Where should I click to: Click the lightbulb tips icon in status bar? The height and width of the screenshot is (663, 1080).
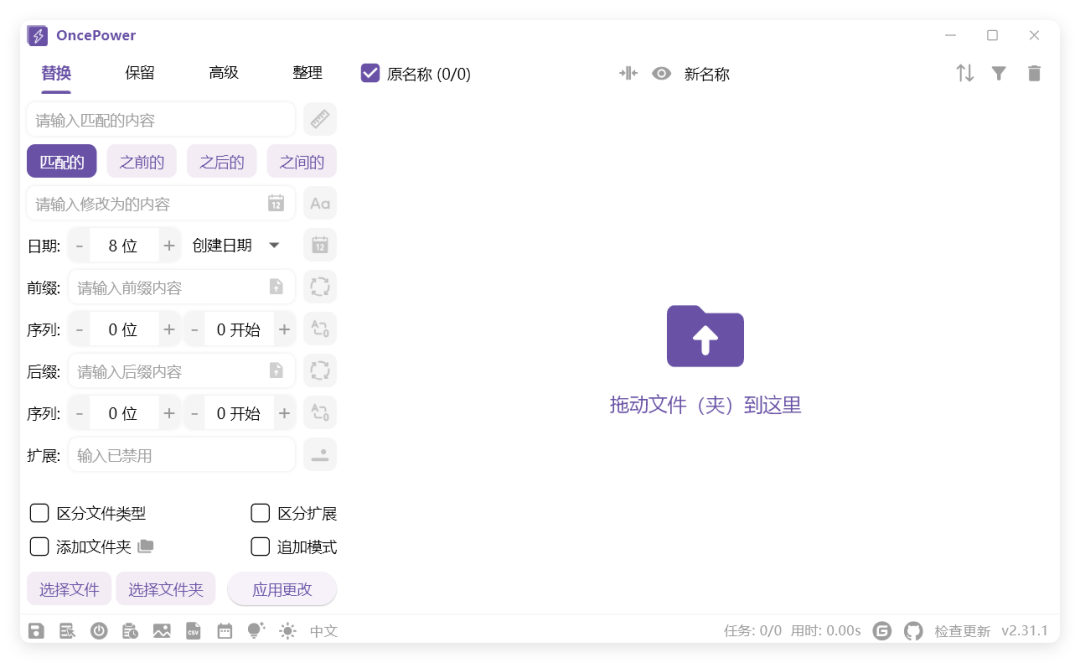[x=256, y=630]
